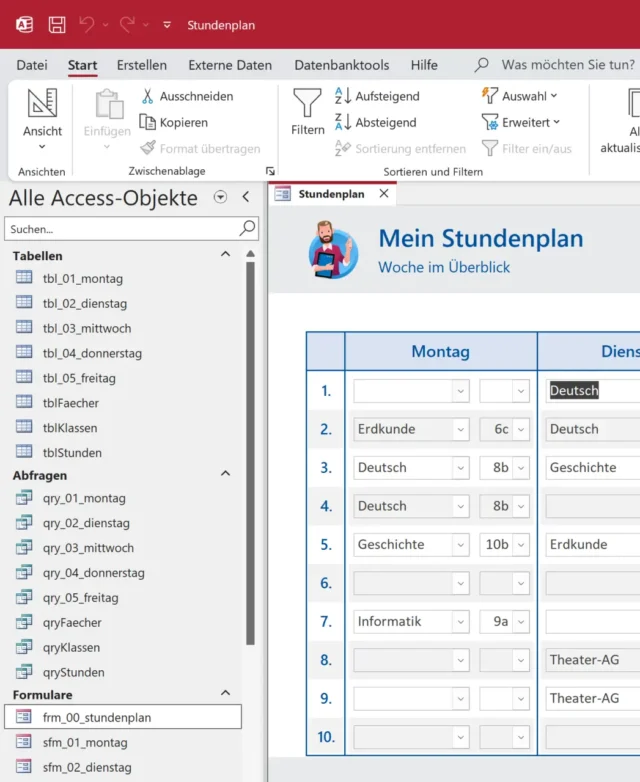Select the Start ribbon tab
This screenshot has height=782, width=640.
coord(82,65)
